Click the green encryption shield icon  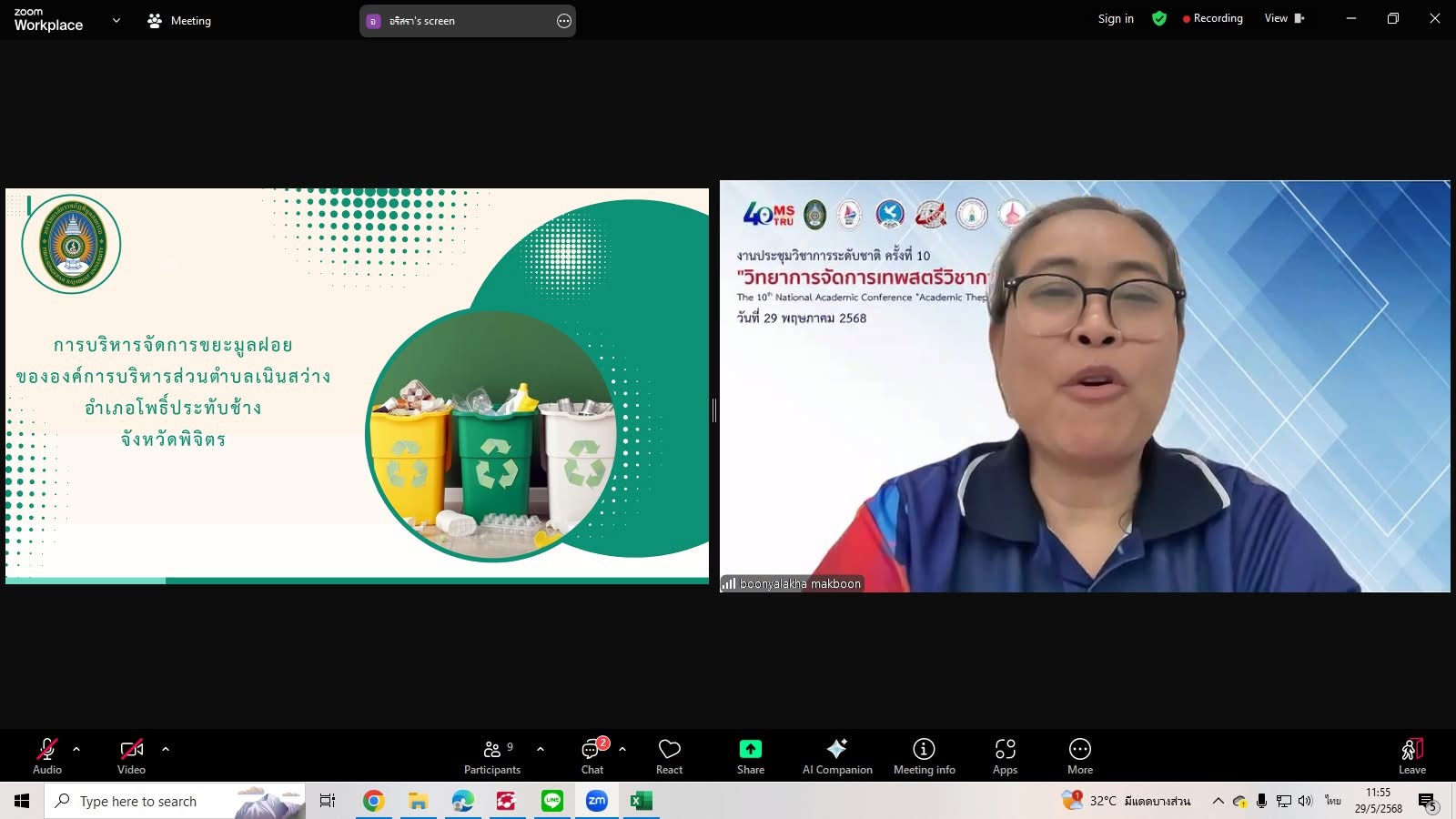click(1158, 18)
